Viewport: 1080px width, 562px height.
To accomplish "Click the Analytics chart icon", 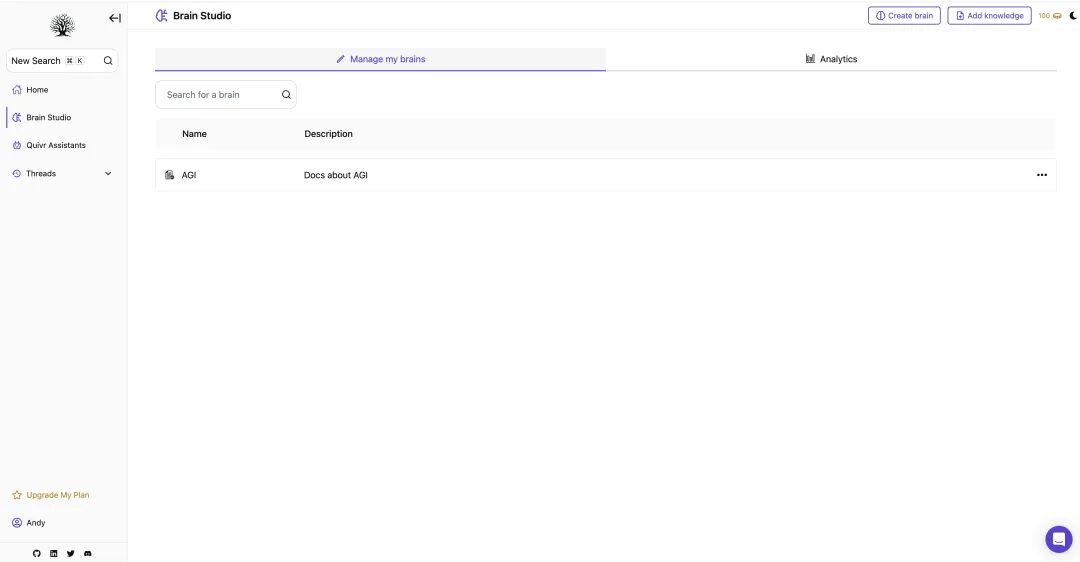I will coord(811,59).
